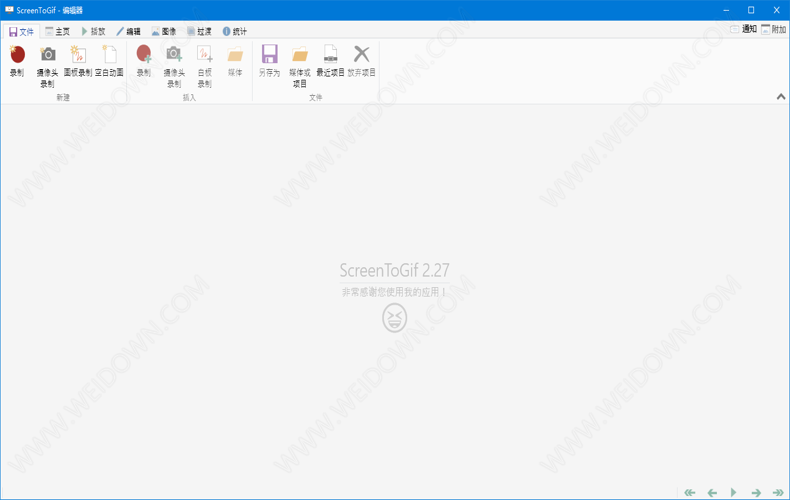Screen dimensions: 790x500
Task: Switch to the 过渡 (Transitions) ribbon tab
Action: point(199,32)
